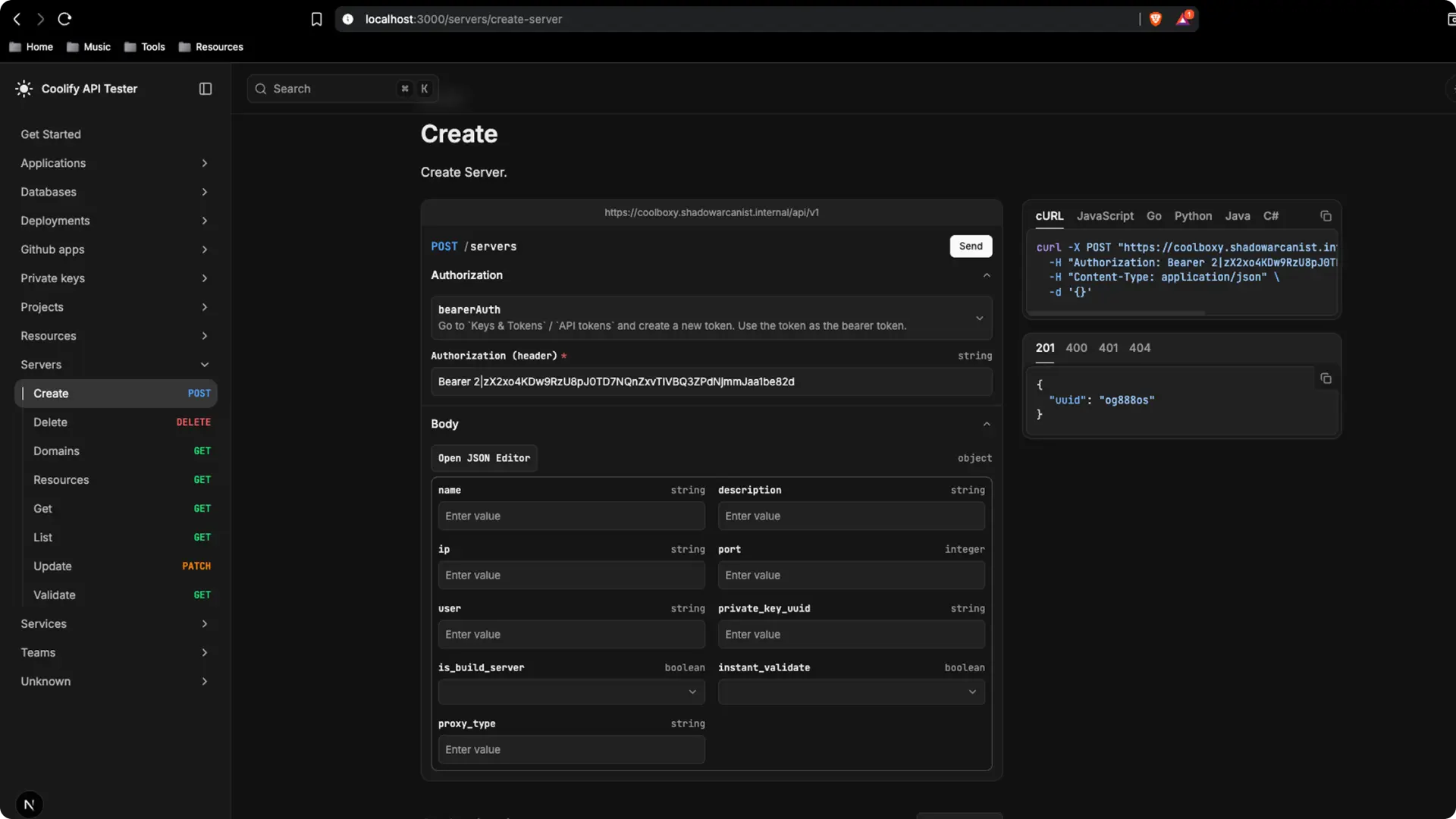
Task: Copy the cURL code snippet
Action: (1326, 216)
